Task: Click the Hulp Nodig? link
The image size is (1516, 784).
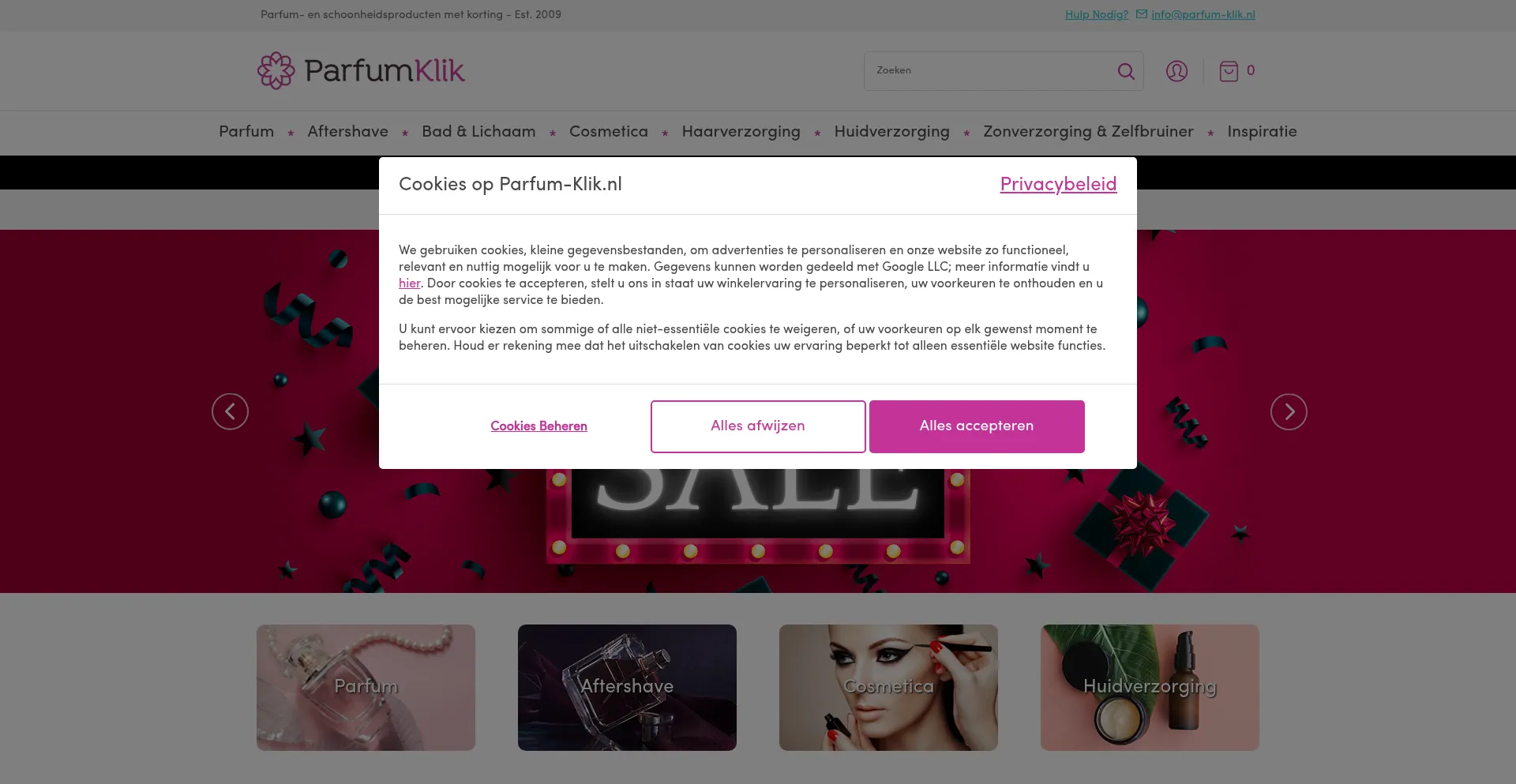Action: coord(1096,14)
